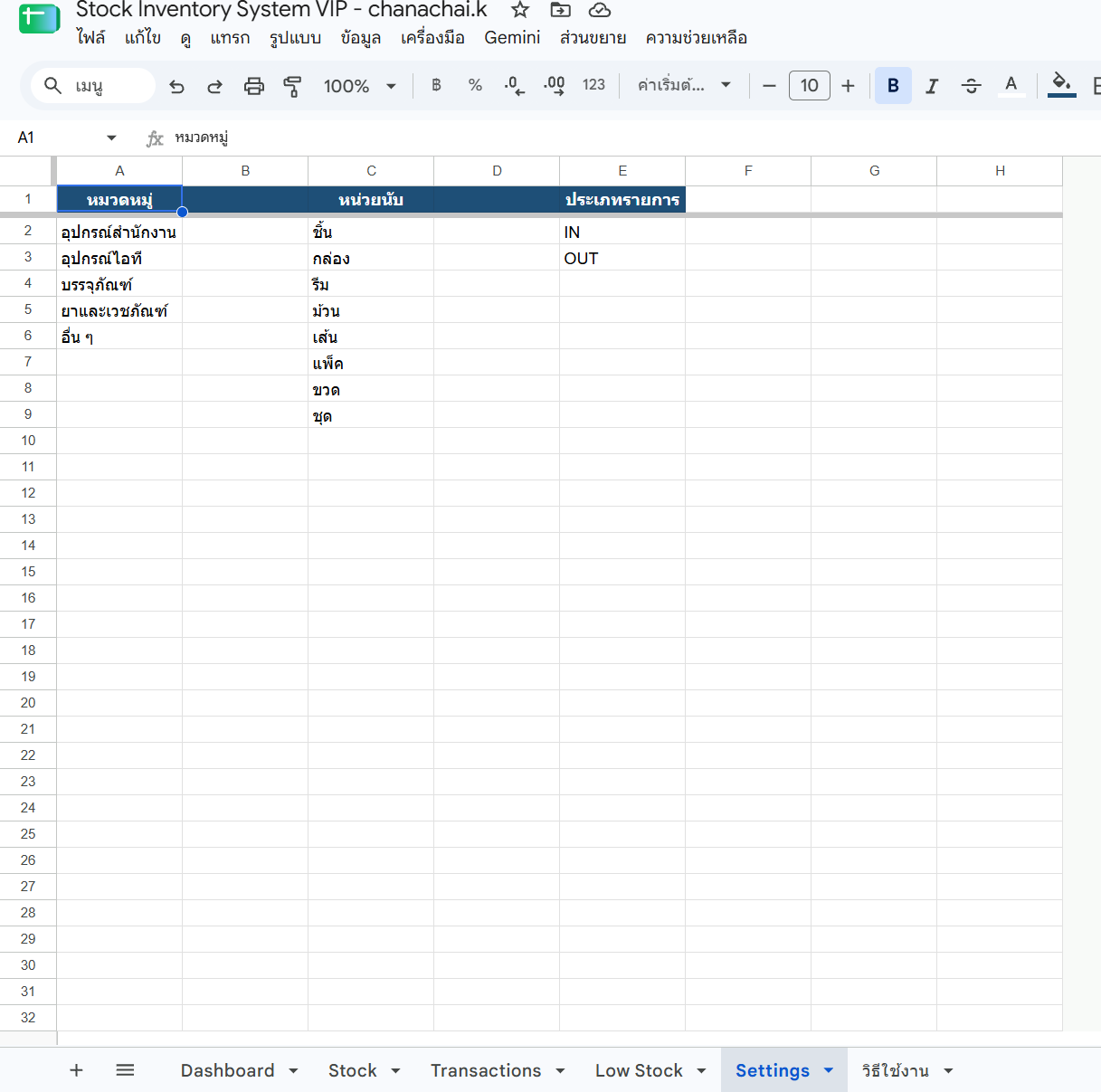Select row 5 header
Screen dimensions: 1101x1092
[28, 309]
